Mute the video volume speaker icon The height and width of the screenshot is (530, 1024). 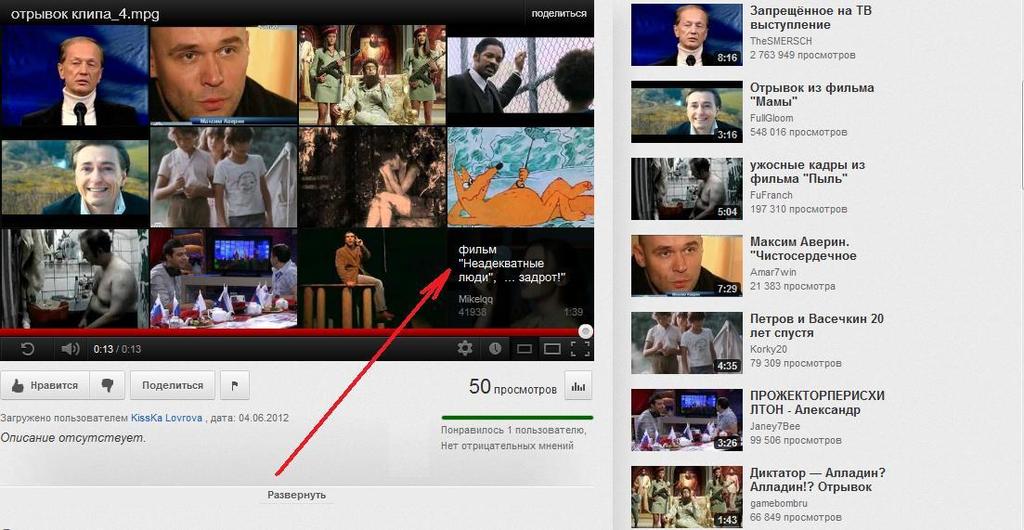(x=69, y=349)
